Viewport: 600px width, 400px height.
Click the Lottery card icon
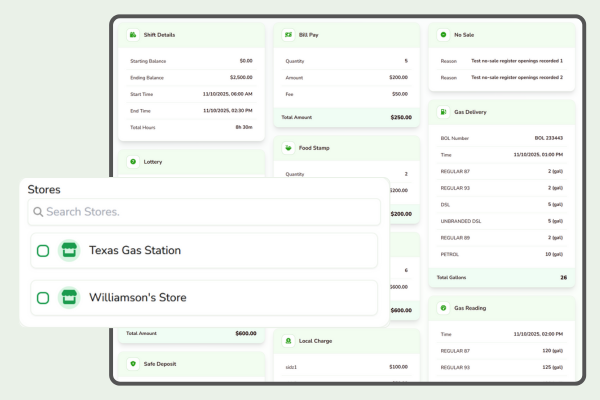[x=133, y=162]
